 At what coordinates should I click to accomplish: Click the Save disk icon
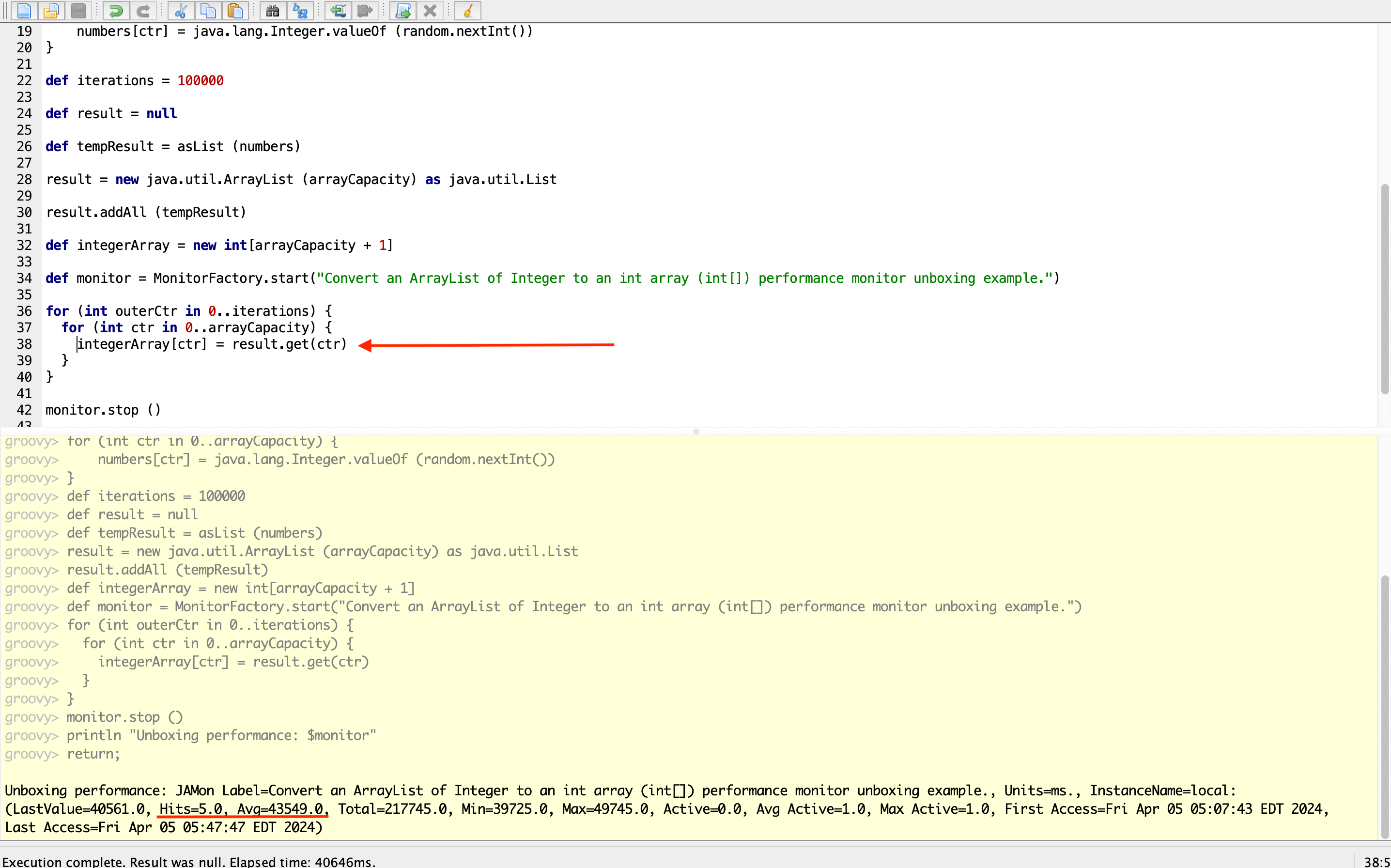[78, 10]
